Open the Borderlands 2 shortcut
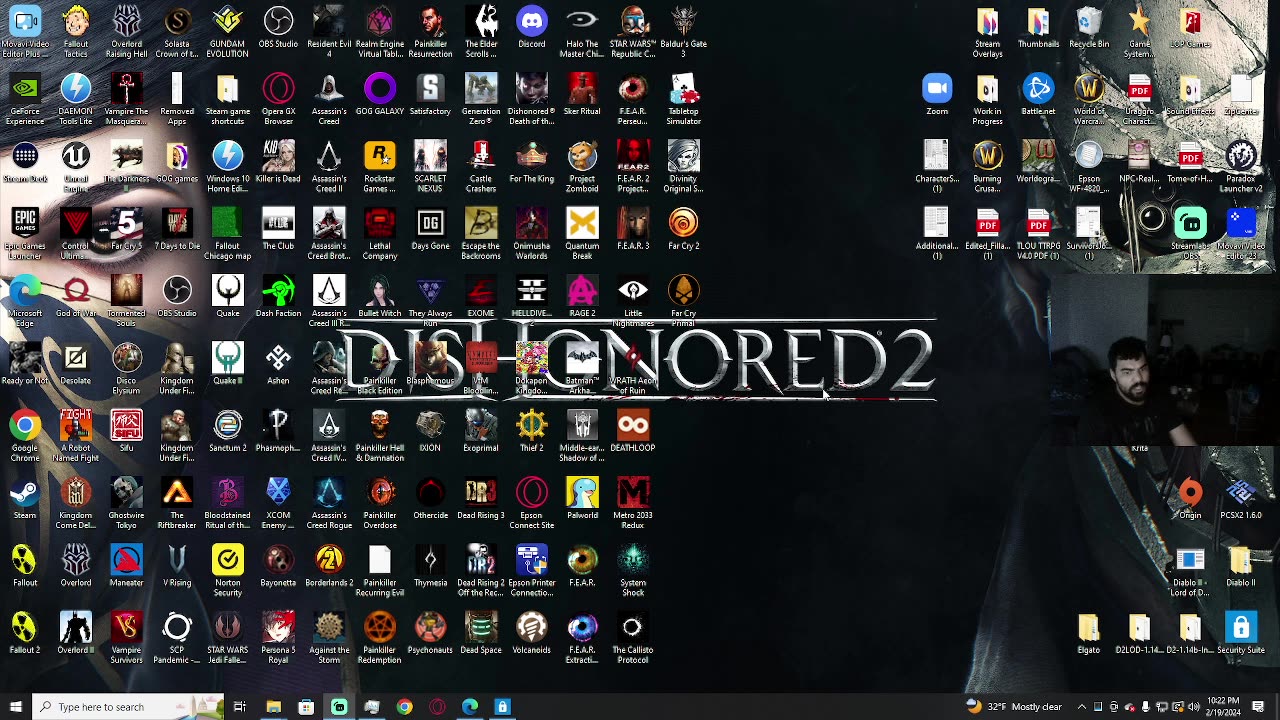Image resolution: width=1280 pixels, height=720 pixels. [329, 565]
